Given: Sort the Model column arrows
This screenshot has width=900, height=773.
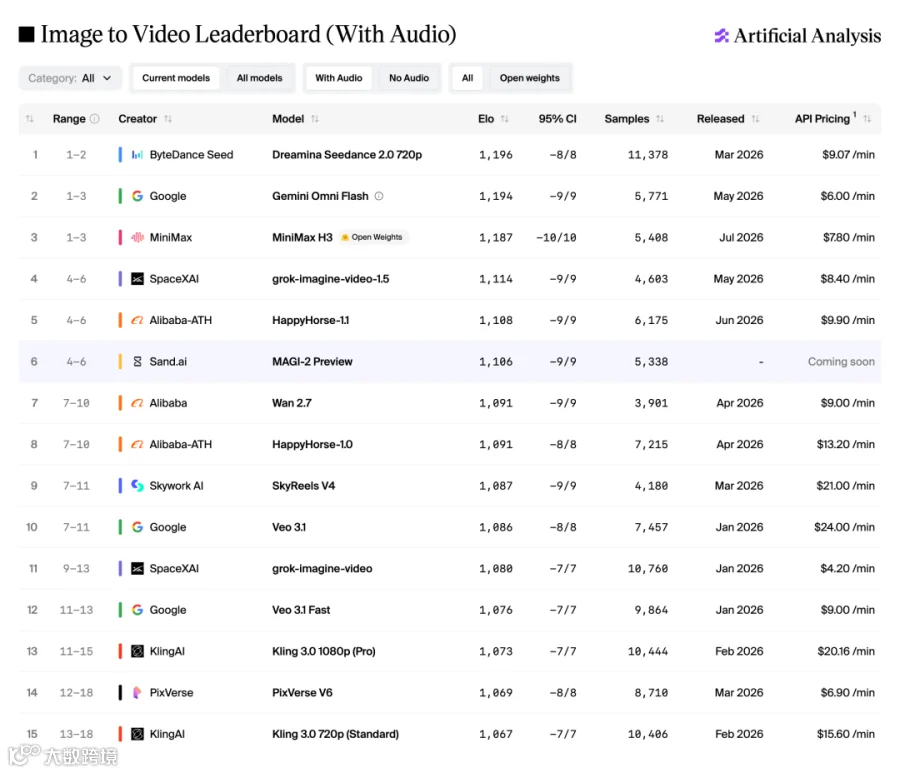Looking at the screenshot, I should [315, 119].
